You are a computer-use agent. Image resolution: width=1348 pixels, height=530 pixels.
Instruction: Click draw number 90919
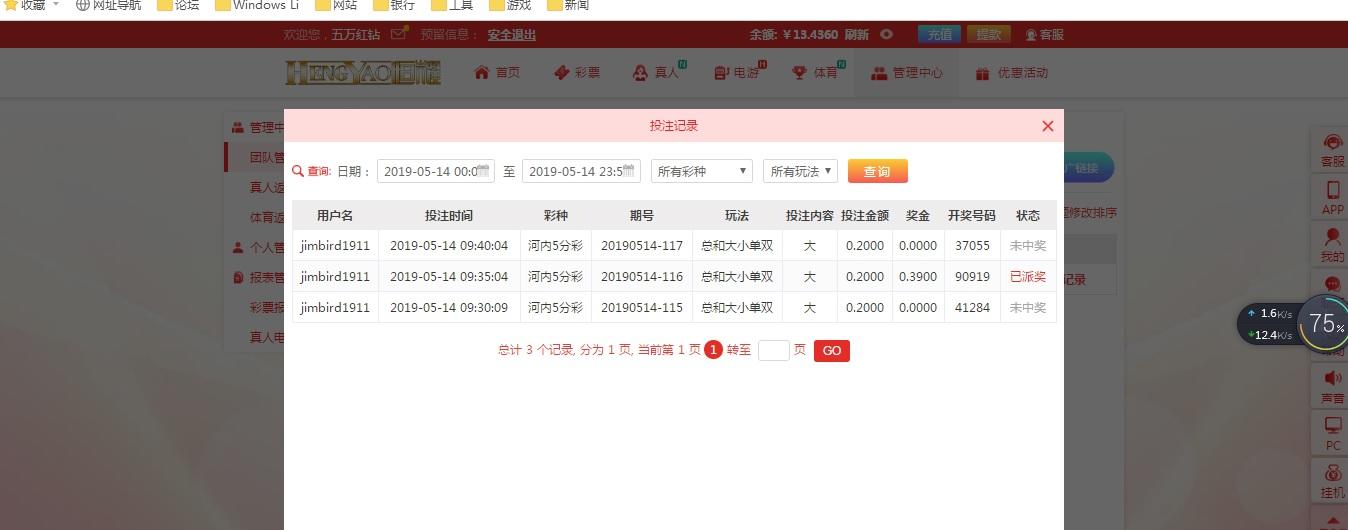[x=972, y=277]
